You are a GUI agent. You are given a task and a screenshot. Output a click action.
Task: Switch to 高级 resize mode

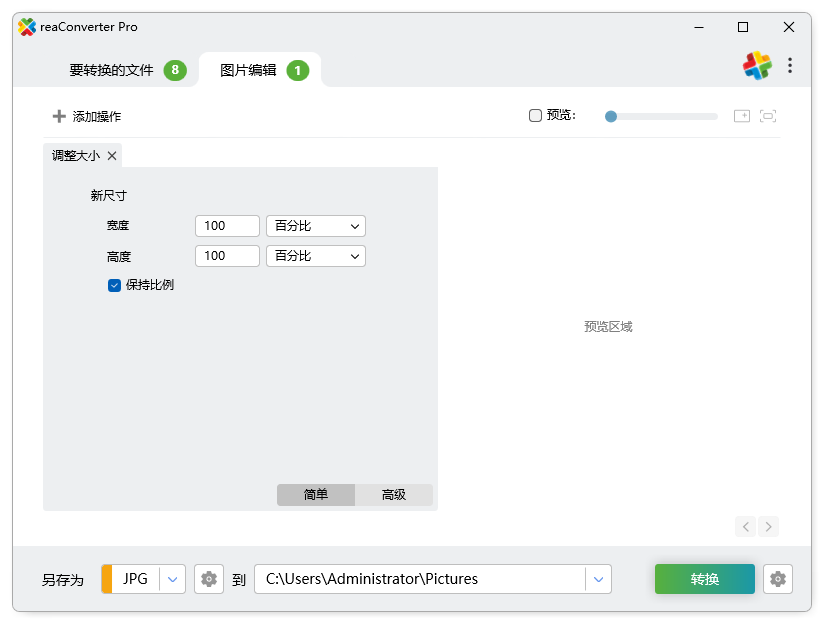394,494
